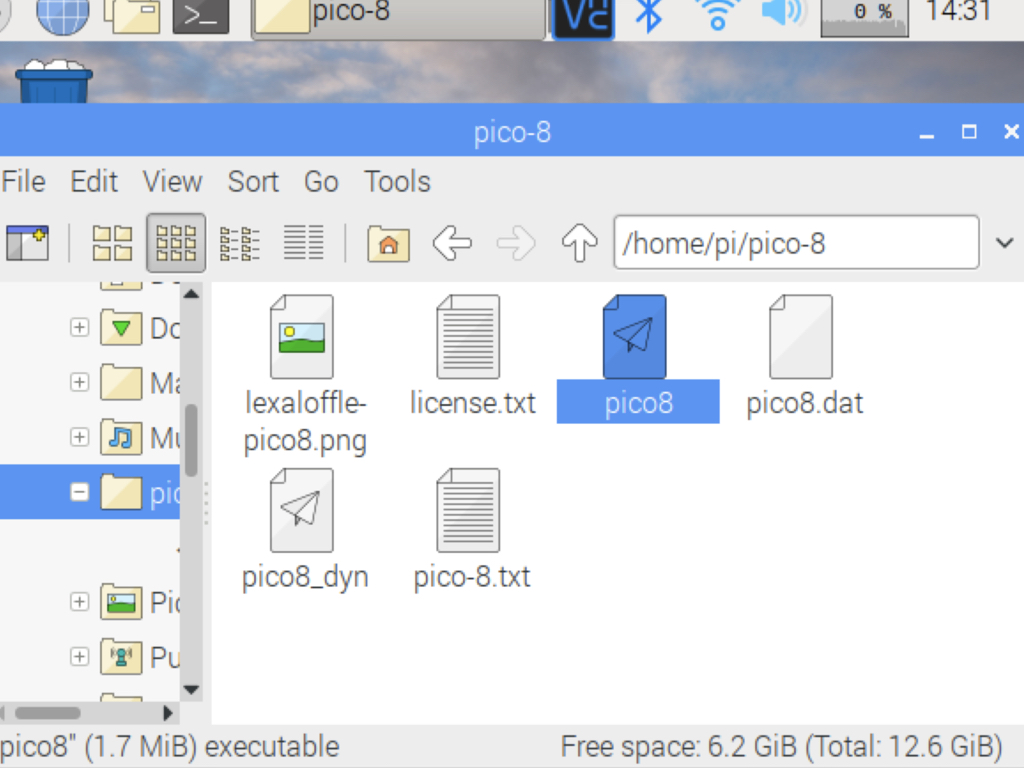Select the plain 'Ma' folder icon in sidebar

click(x=121, y=381)
